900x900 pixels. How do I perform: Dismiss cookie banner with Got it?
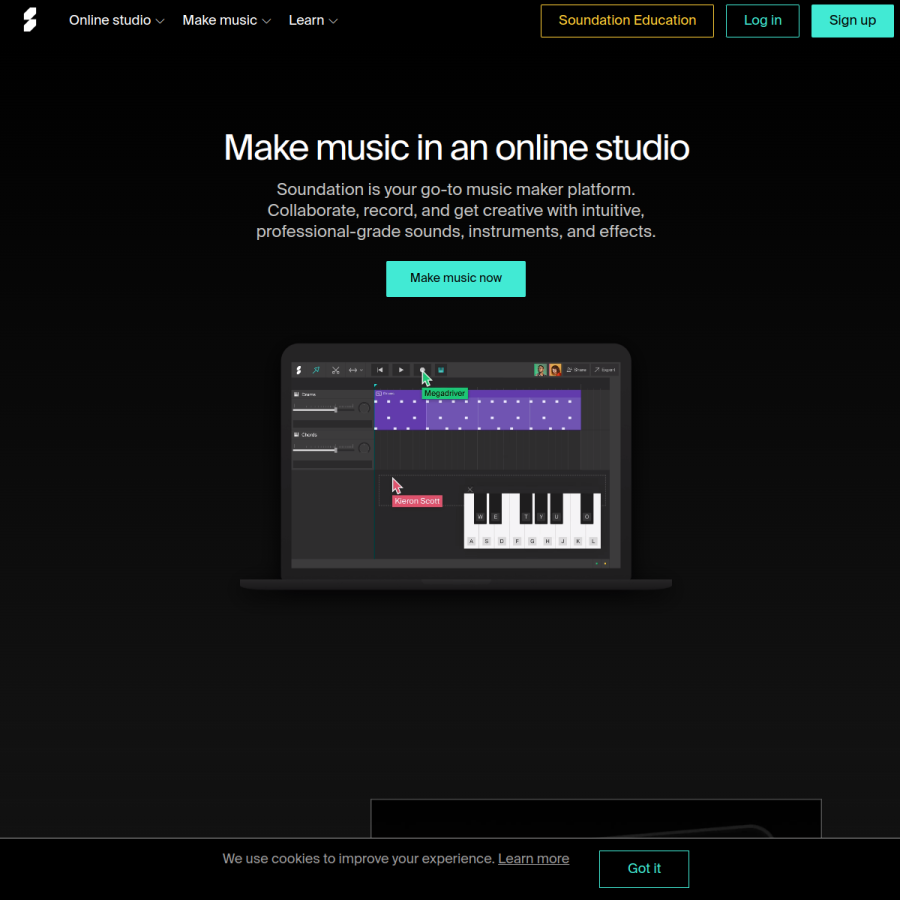(643, 868)
